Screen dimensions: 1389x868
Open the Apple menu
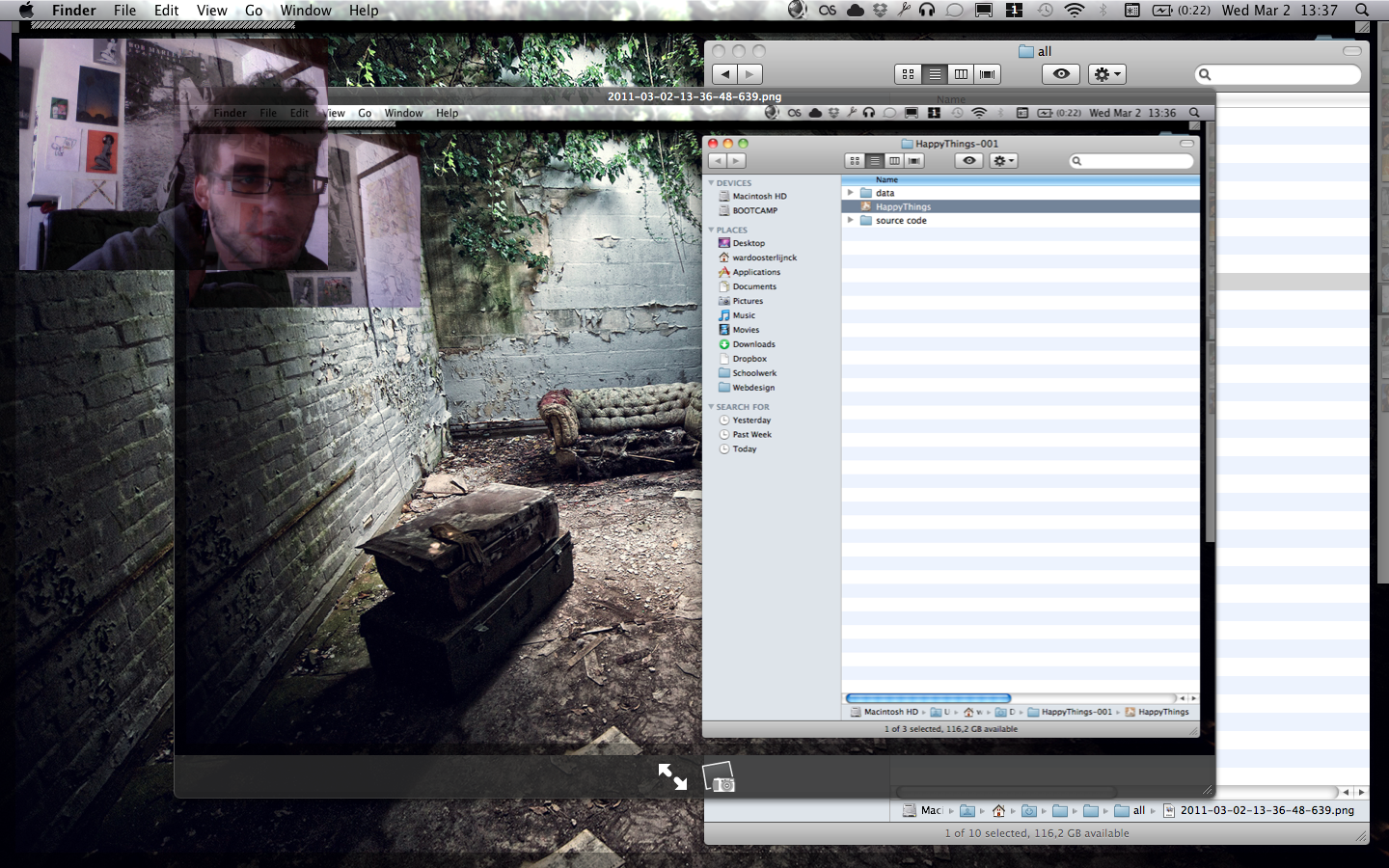click(26, 11)
